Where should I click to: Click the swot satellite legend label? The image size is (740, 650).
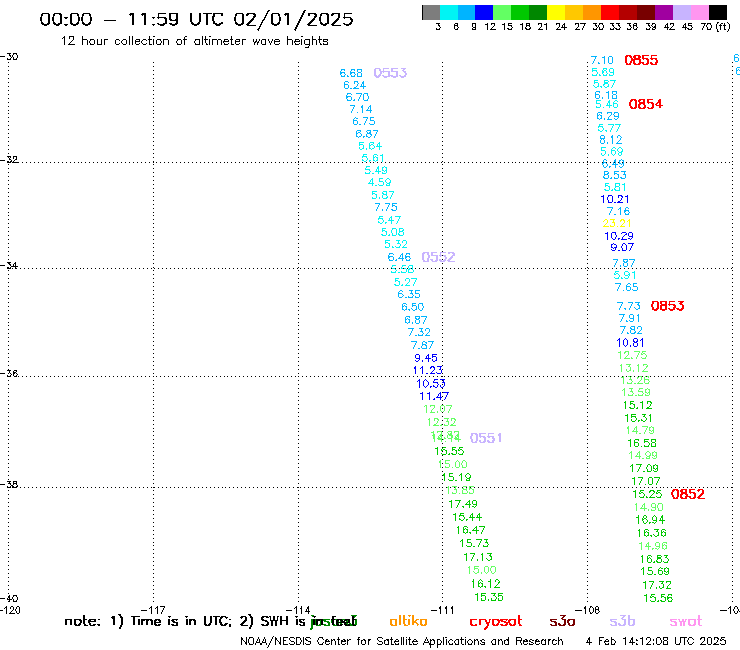(x=686, y=622)
